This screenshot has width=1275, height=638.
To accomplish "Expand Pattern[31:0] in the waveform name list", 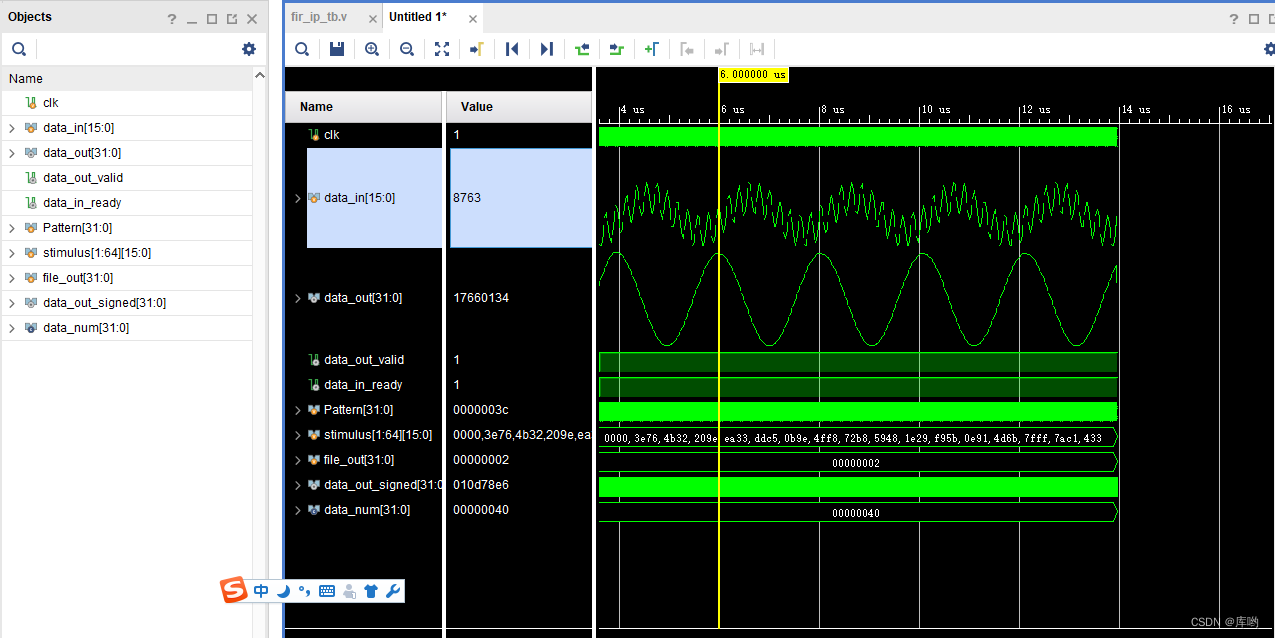I will pyautogui.click(x=297, y=409).
